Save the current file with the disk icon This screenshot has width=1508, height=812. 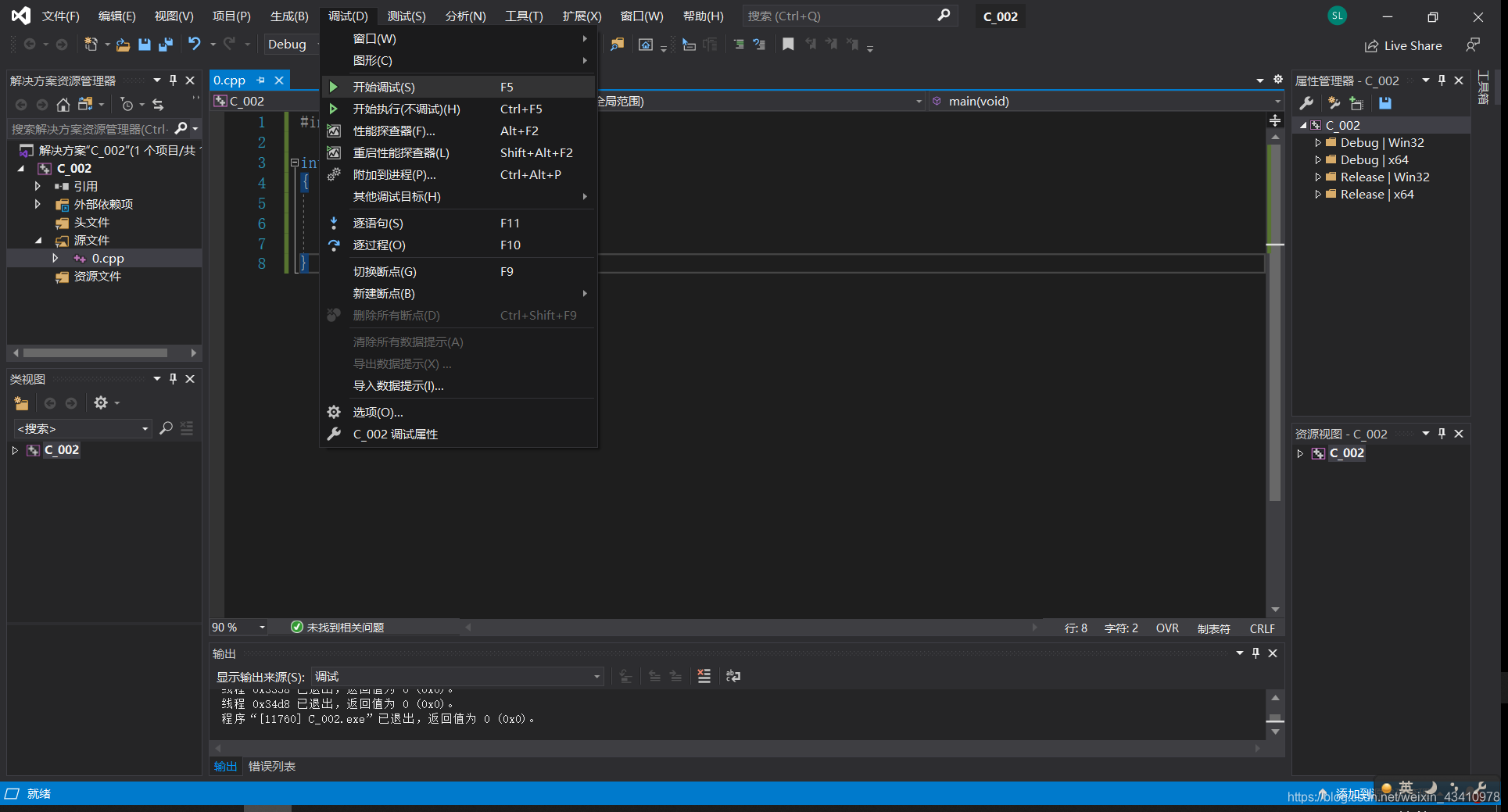145,45
